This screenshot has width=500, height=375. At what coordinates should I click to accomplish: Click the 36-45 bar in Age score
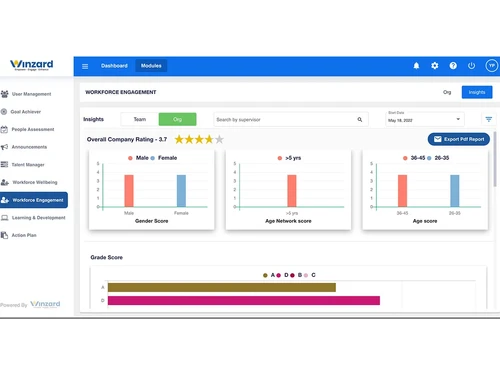[x=402, y=191]
